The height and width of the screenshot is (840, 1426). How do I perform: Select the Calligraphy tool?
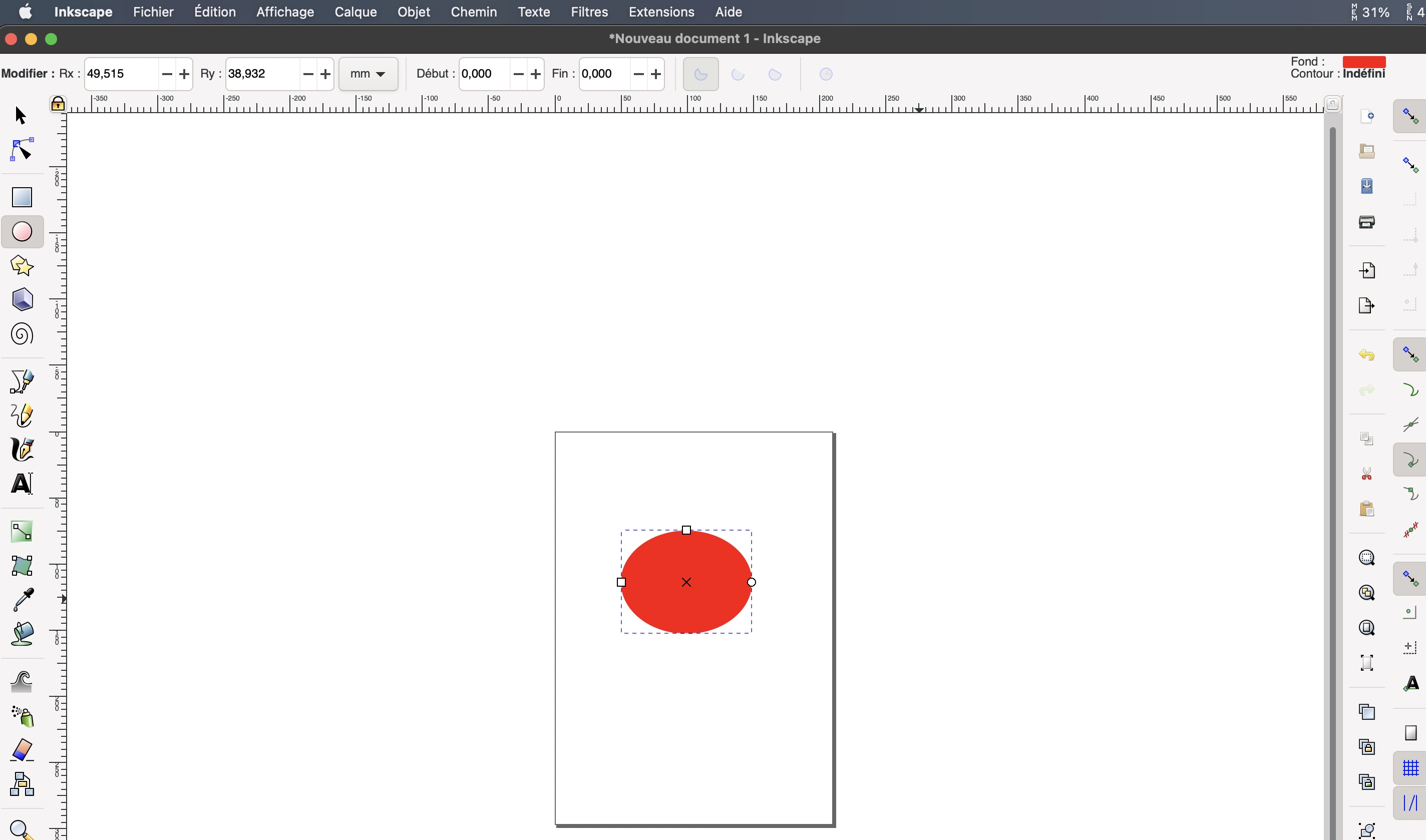[x=22, y=450]
